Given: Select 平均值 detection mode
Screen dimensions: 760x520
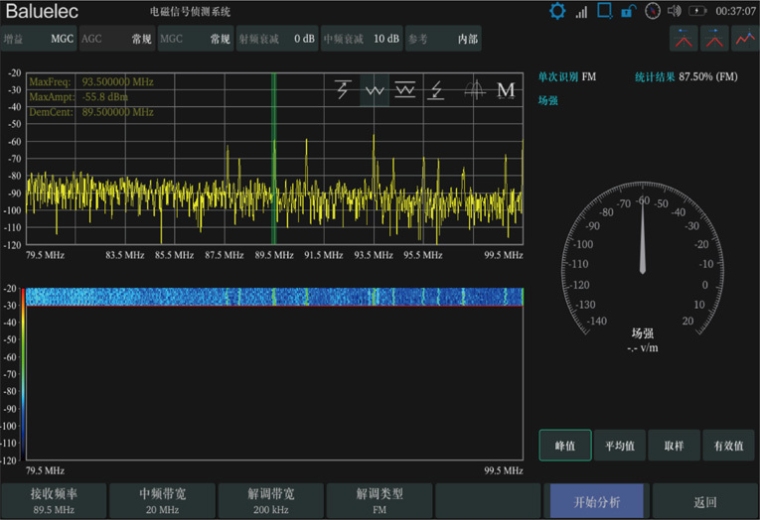Looking at the screenshot, I should 619,446.
